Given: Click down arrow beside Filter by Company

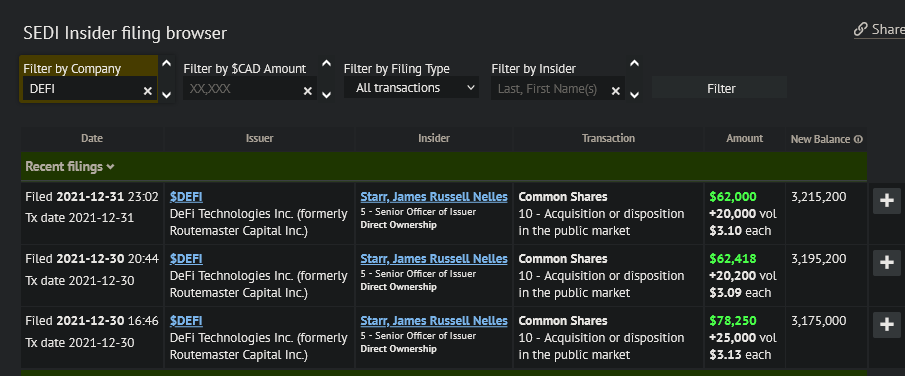Looking at the screenshot, I should pos(166,94).
